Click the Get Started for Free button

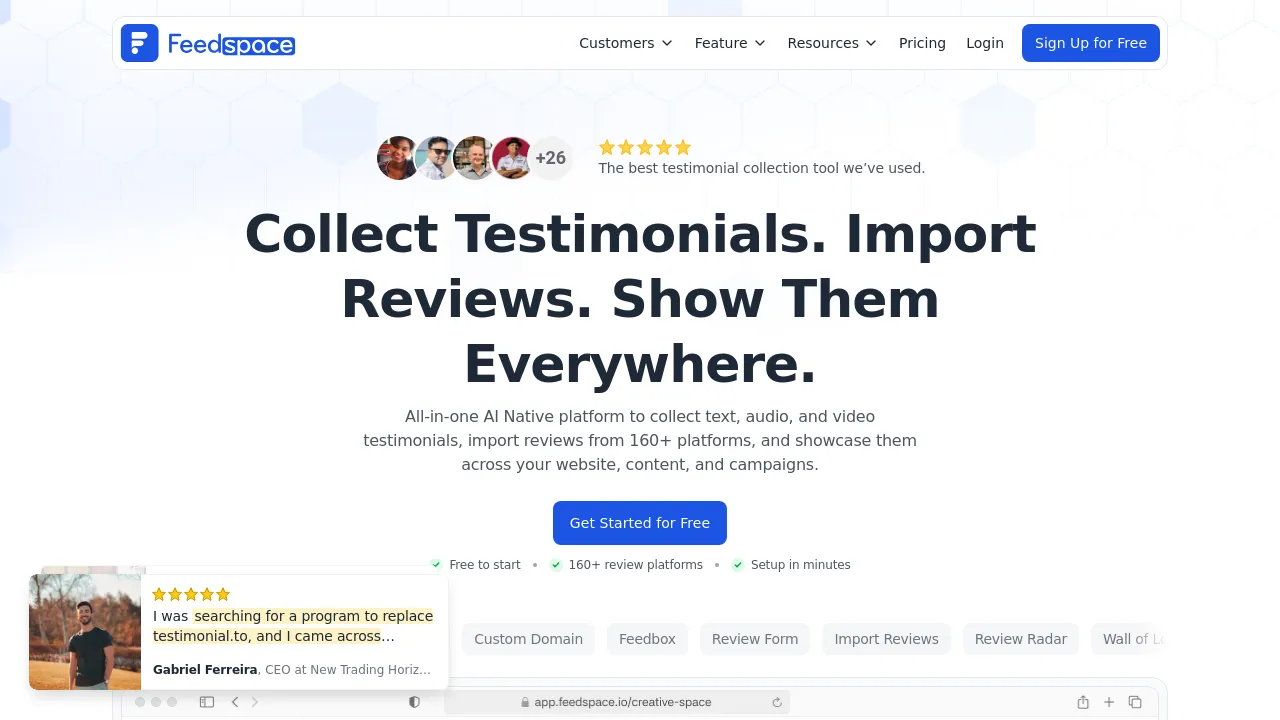pos(640,523)
